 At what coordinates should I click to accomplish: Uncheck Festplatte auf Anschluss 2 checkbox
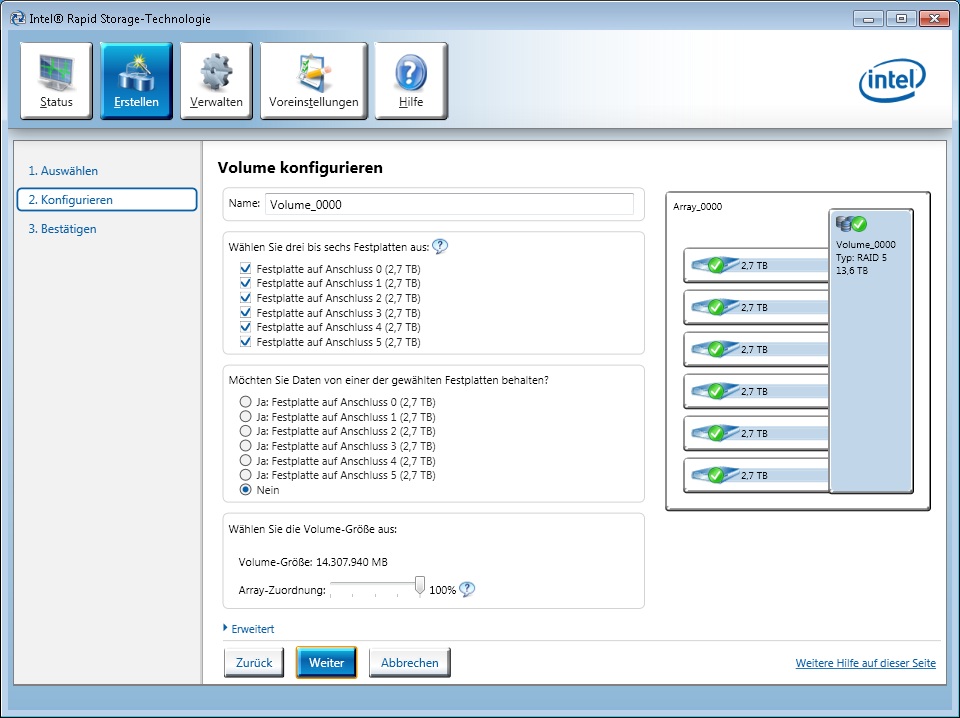246,298
